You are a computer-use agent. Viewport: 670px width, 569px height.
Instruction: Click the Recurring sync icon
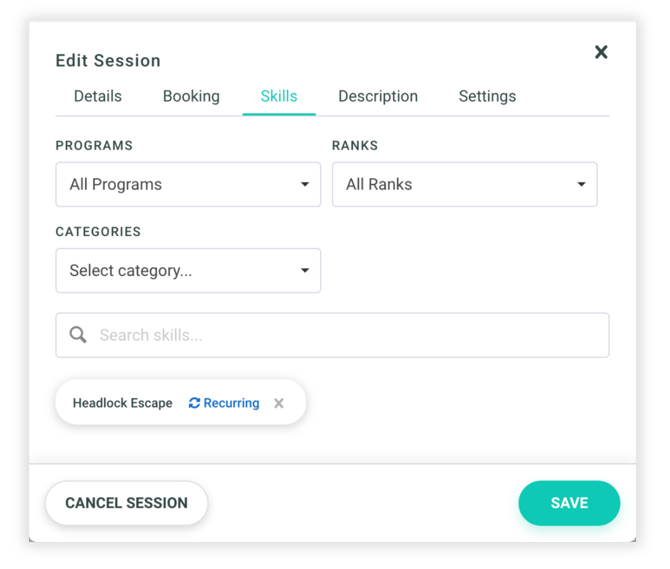(195, 404)
